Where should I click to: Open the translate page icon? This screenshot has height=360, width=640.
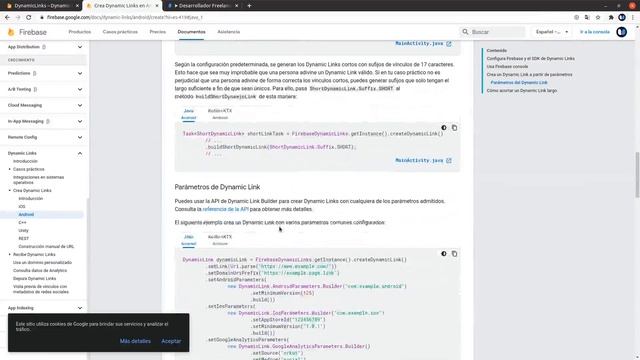pyautogui.click(x=587, y=17)
